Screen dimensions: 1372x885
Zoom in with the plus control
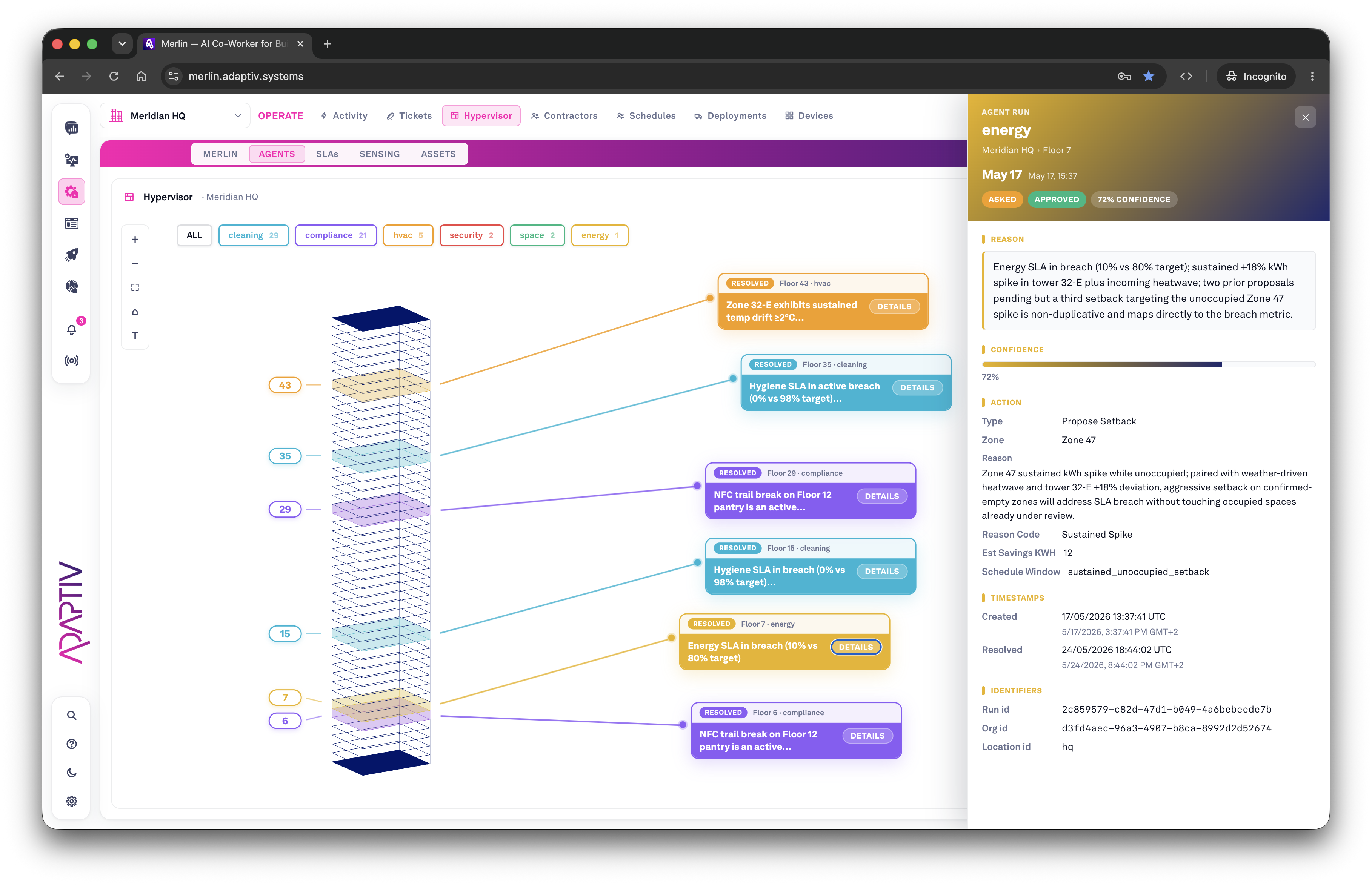[x=135, y=239]
